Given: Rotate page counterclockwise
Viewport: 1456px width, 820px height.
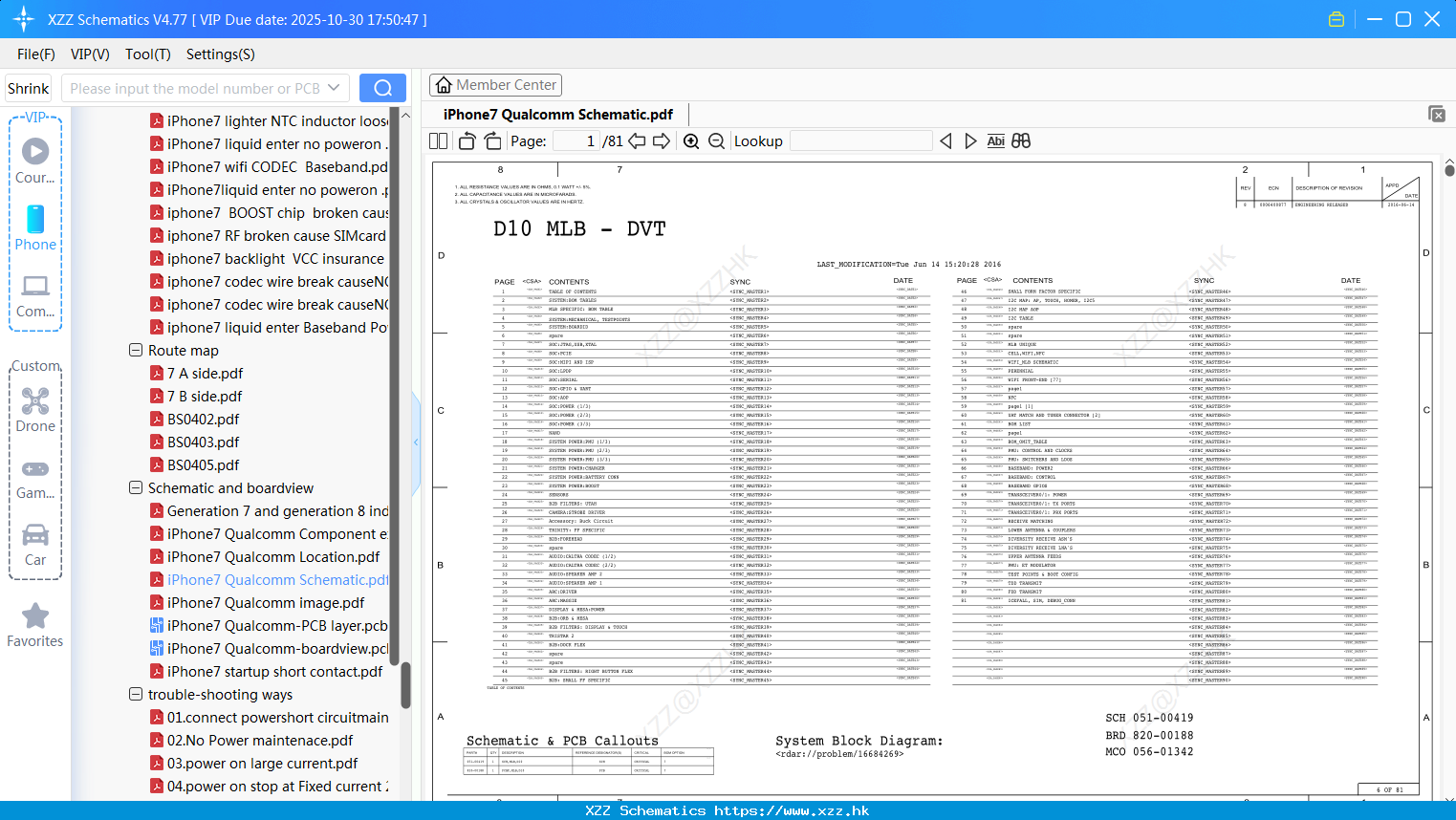Looking at the screenshot, I should tap(467, 140).
